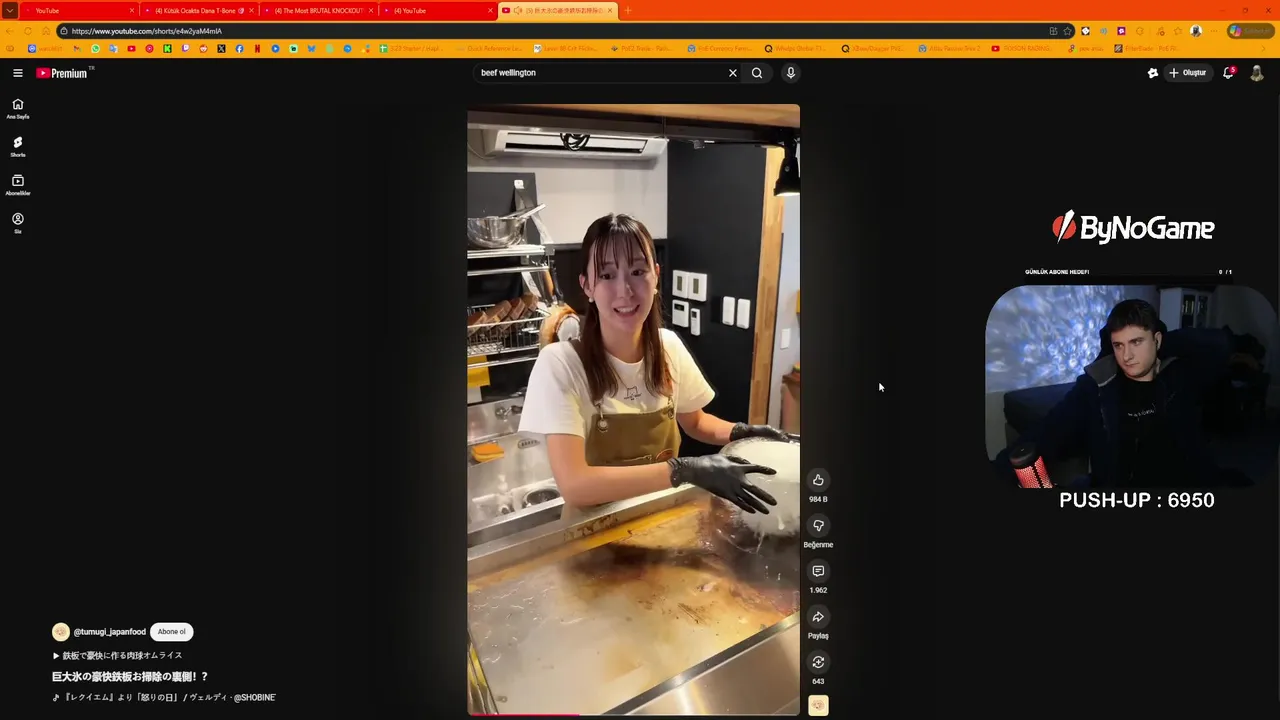Image resolution: width=1280 pixels, height=720 pixels.
Task: Open the Facebook bookmark icon
Action: (239, 48)
